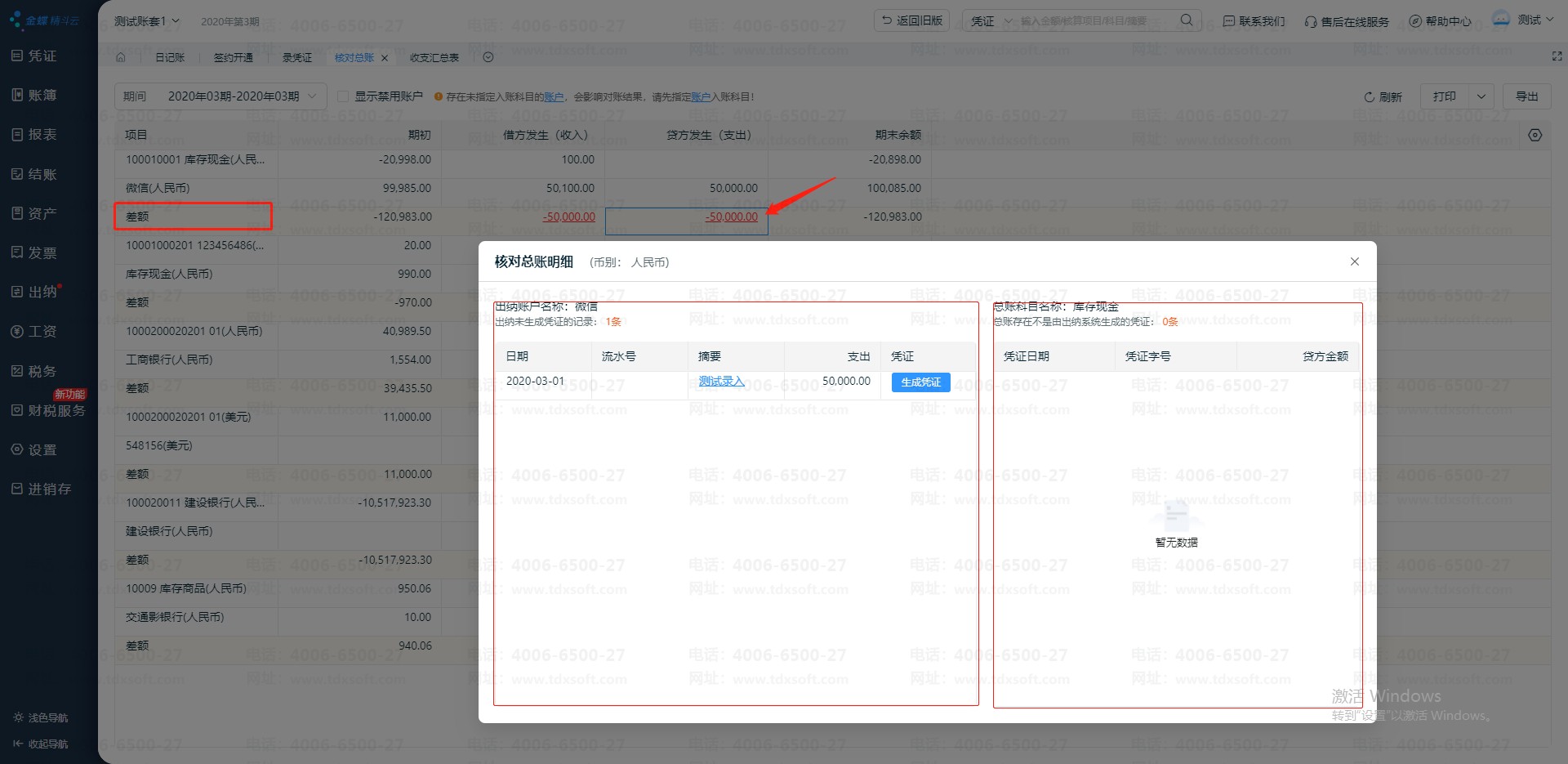Click the 刷新 refresh icon
This screenshot has height=764, width=1568.
click(1370, 97)
